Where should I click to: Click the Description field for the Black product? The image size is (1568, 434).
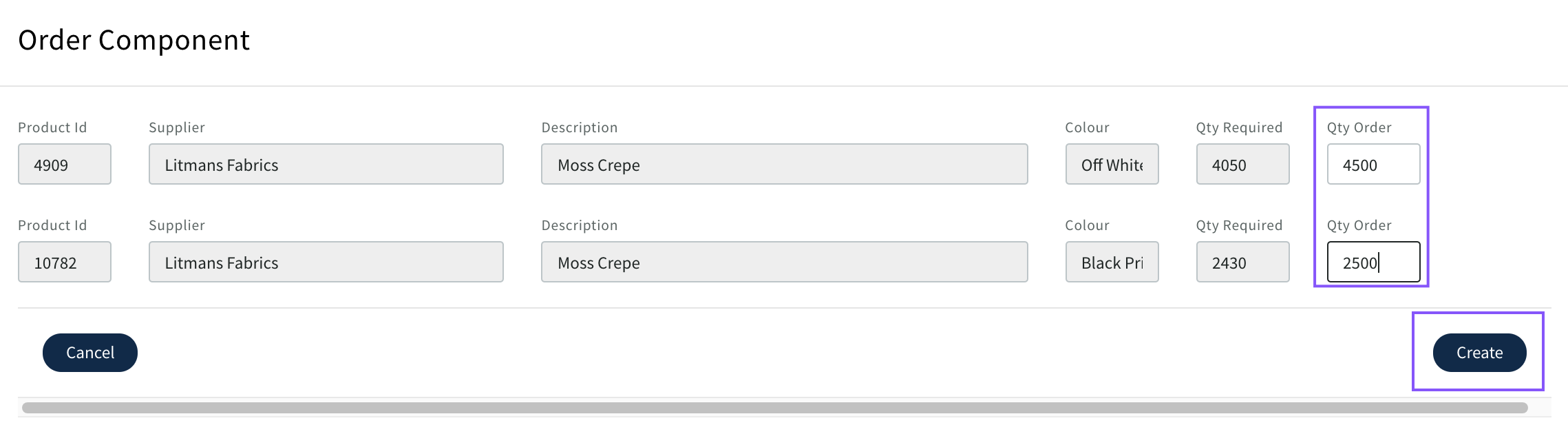click(x=784, y=262)
